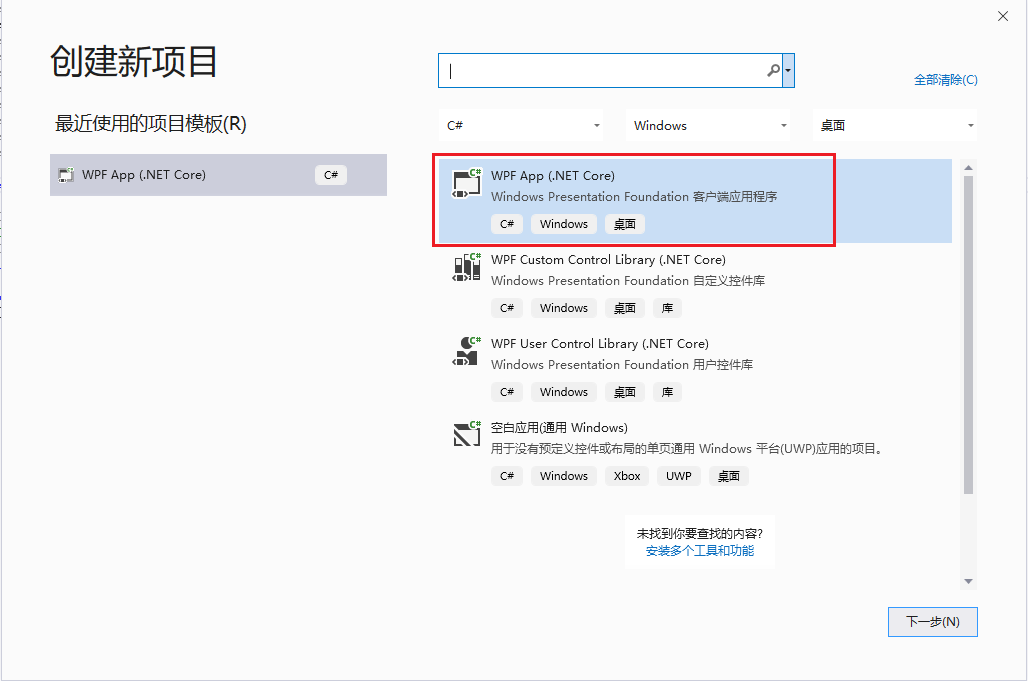Select the recent WPF App (.NET Core) entry
This screenshot has height=681, width=1028.
[x=218, y=175]
